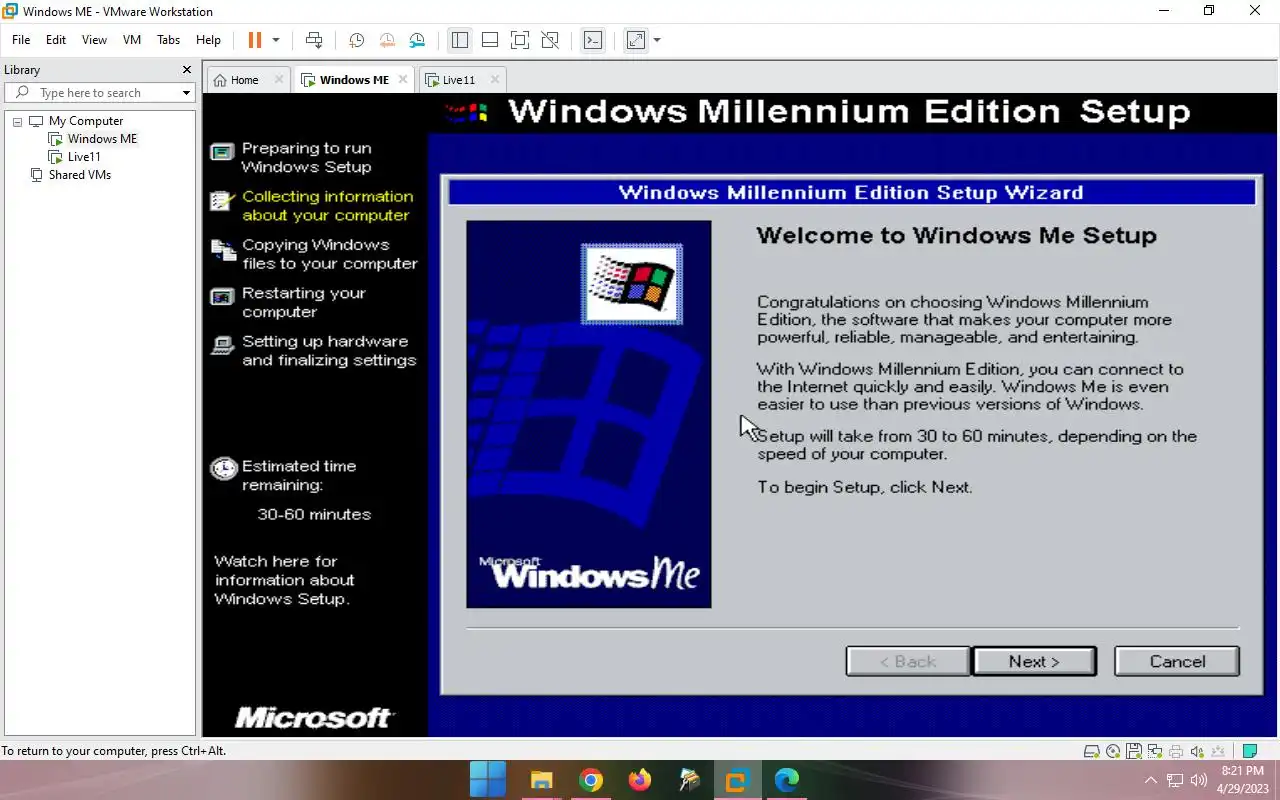
Task: Select My Computer in the library
Action: (x=85, y=121)
